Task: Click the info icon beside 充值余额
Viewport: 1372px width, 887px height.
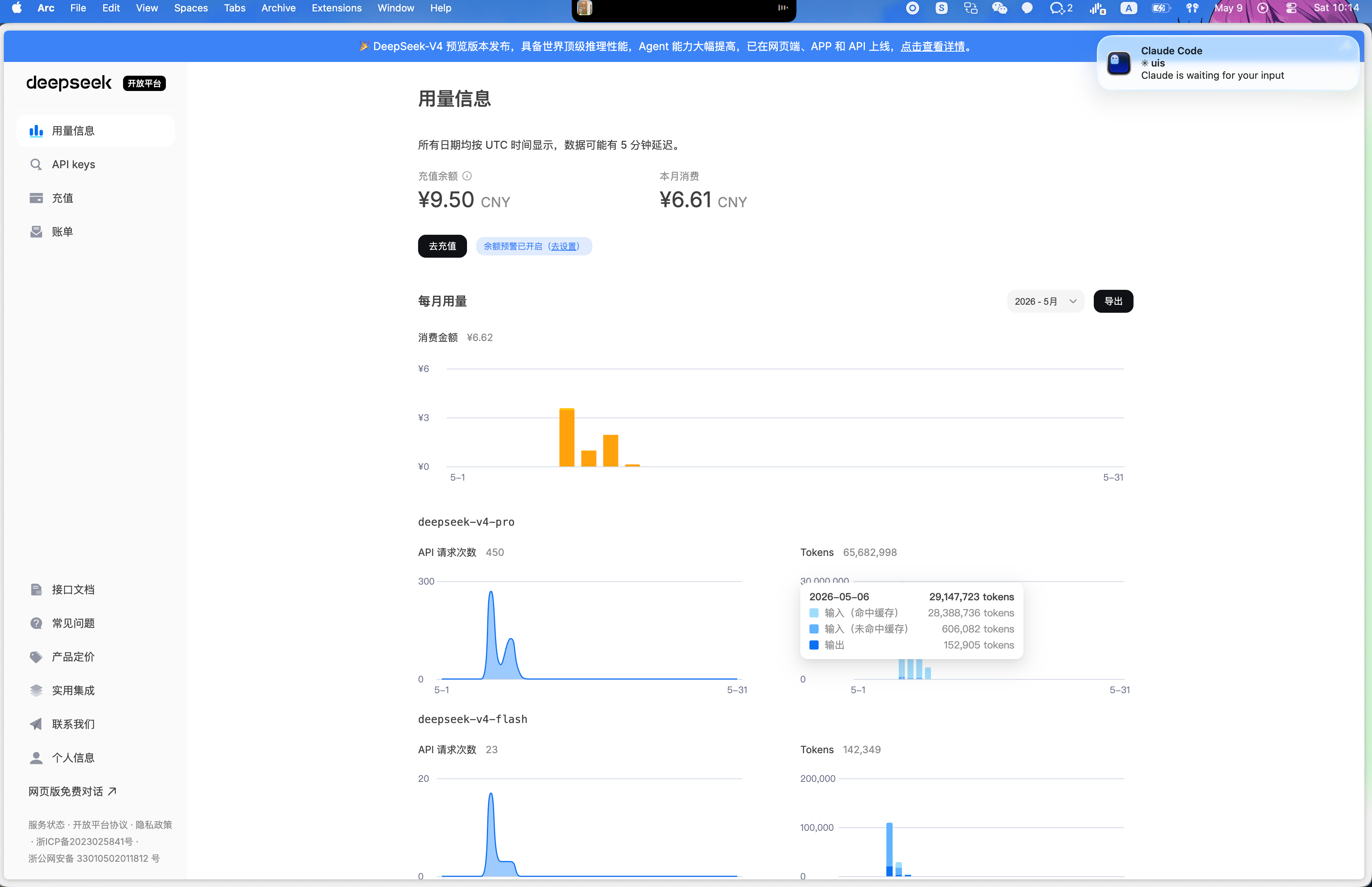Action: point(467,176)
